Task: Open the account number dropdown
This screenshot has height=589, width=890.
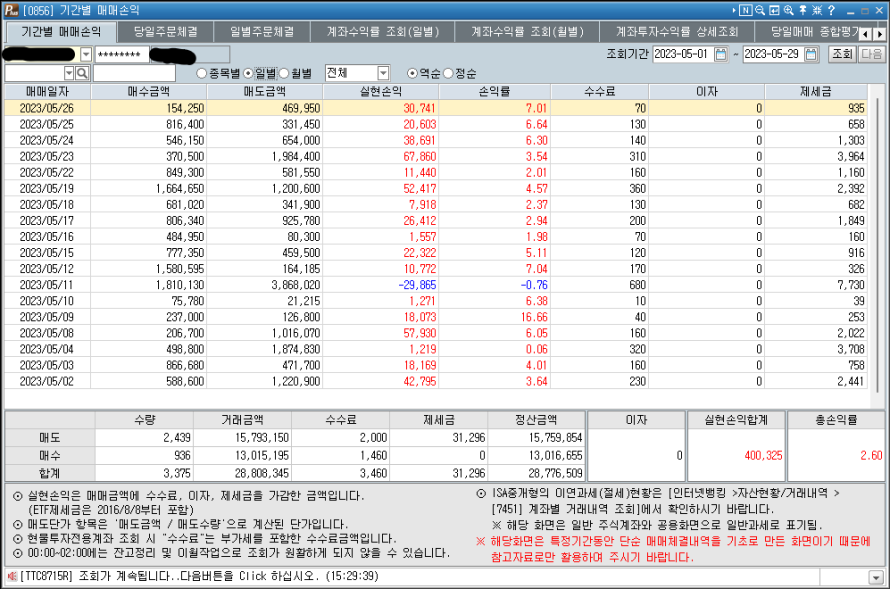Action: [85, 54]
